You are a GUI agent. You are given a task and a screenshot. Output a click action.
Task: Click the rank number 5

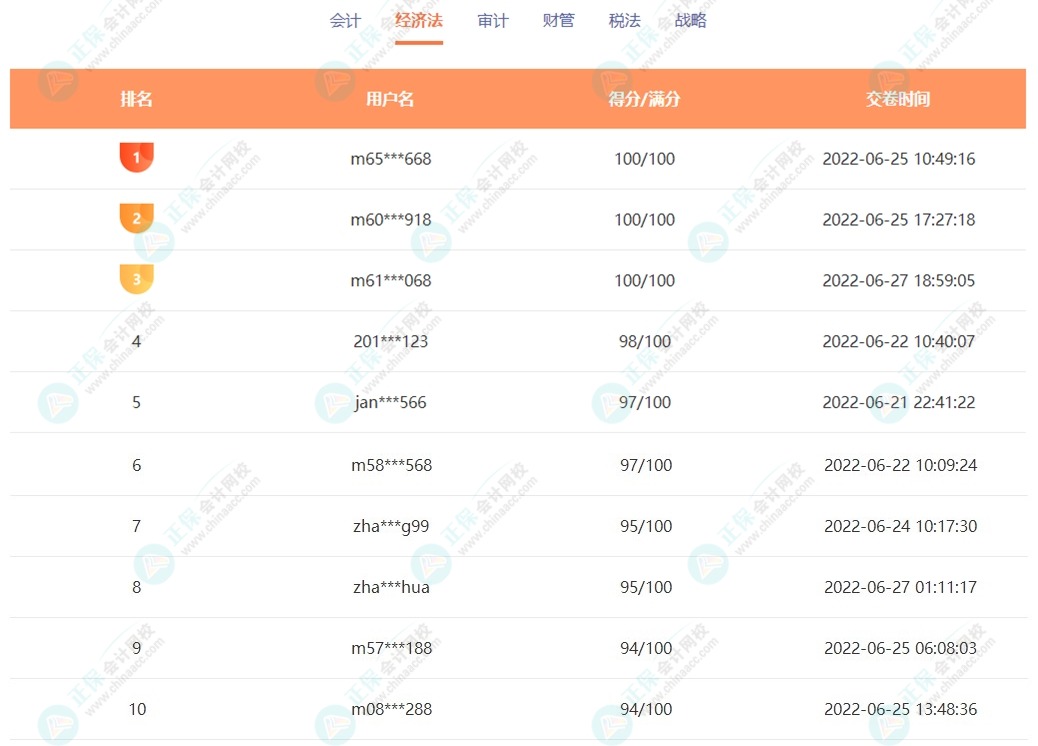point(136,402)
